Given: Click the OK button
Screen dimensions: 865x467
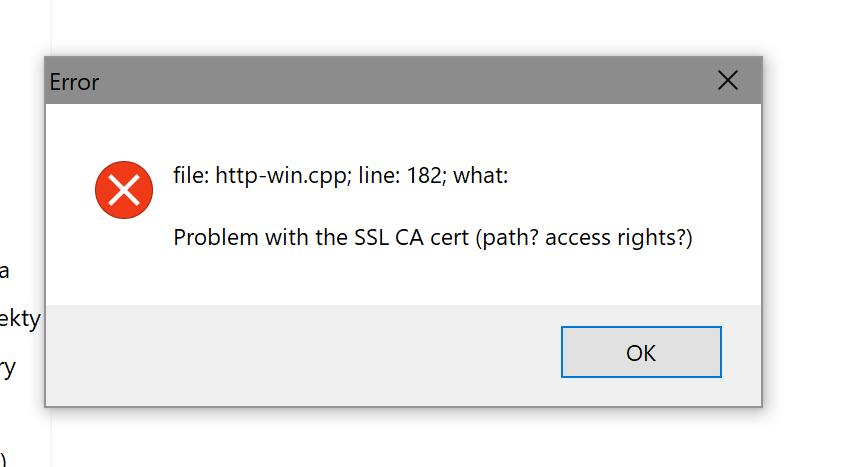Looking at the screenshot, I should tap(641, 352).
